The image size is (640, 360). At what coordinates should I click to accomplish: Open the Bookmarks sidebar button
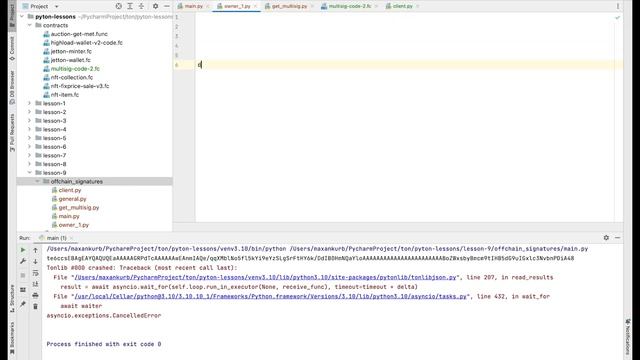(x=12, y=338)
